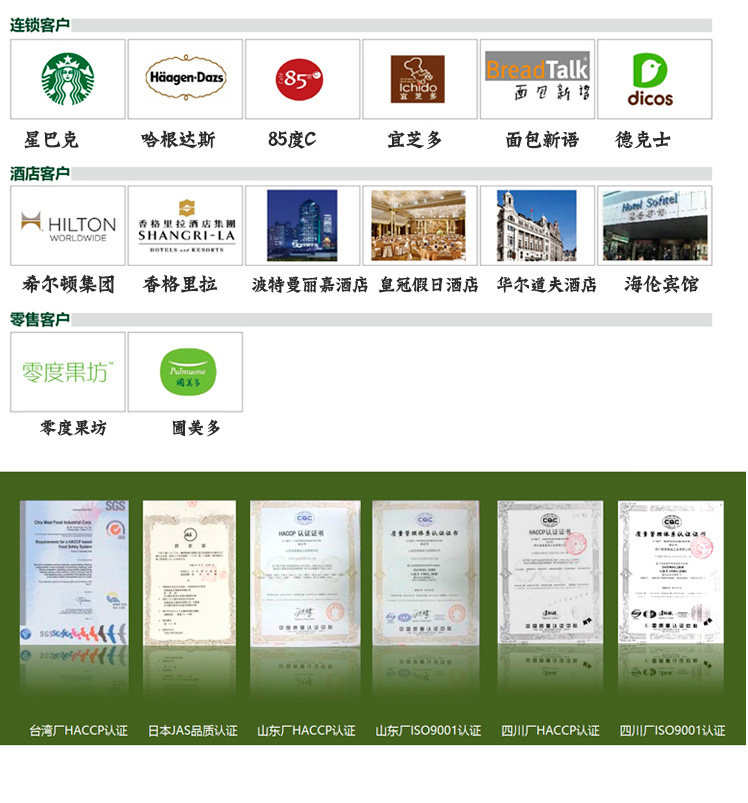This screenshot has height=803, width=748.
Task: Click the 香格里拉 caption
Action: click(x=180, y=284)
